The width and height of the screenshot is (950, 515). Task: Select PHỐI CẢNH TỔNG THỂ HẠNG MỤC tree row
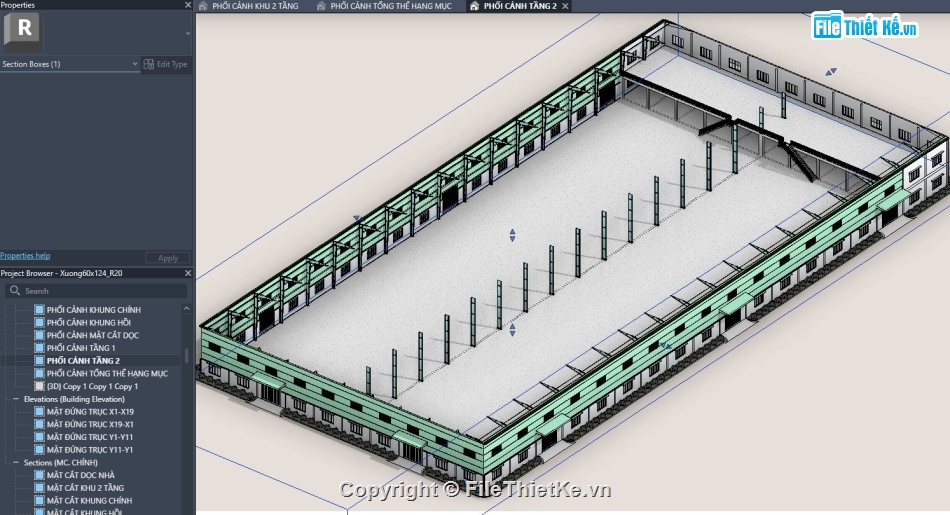pos(107,374)
